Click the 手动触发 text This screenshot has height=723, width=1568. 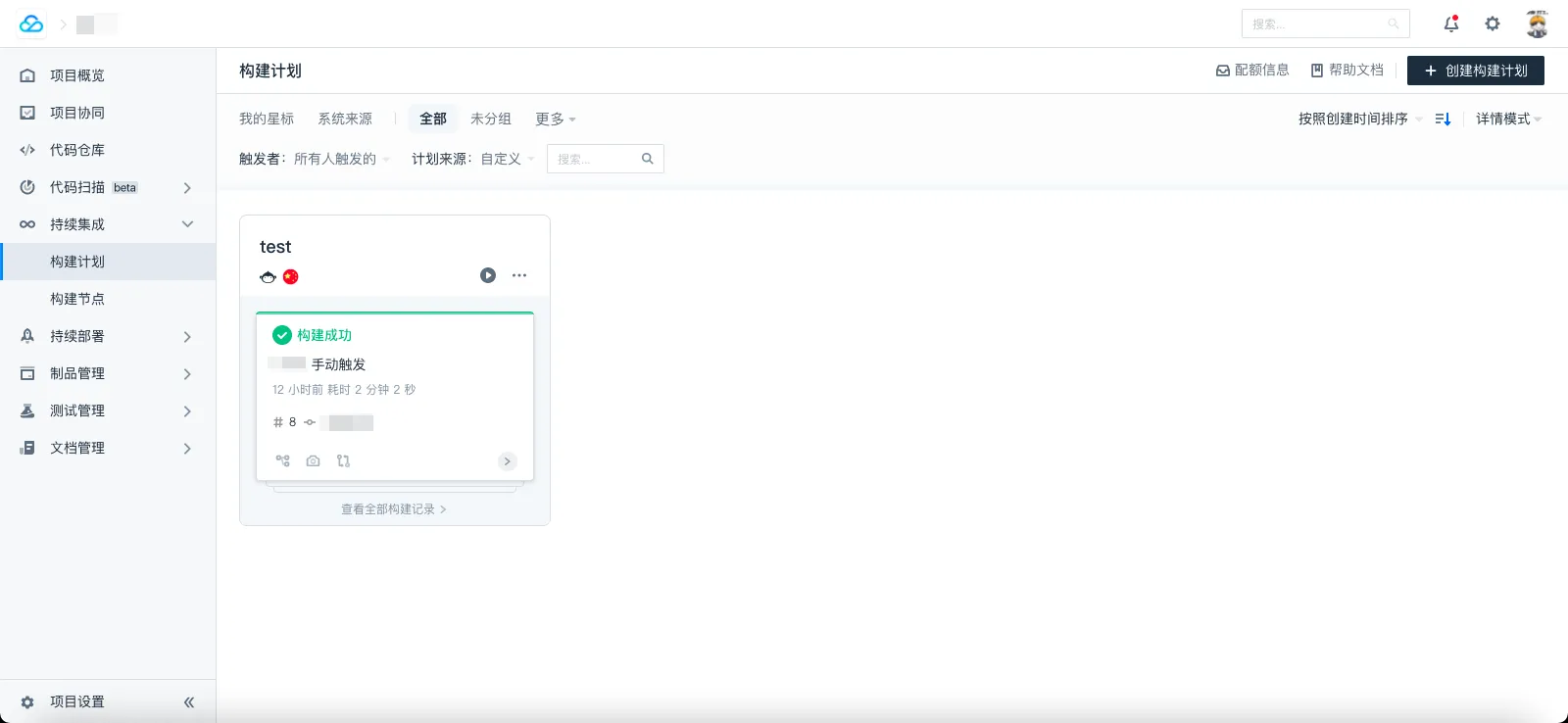[339, 364]
